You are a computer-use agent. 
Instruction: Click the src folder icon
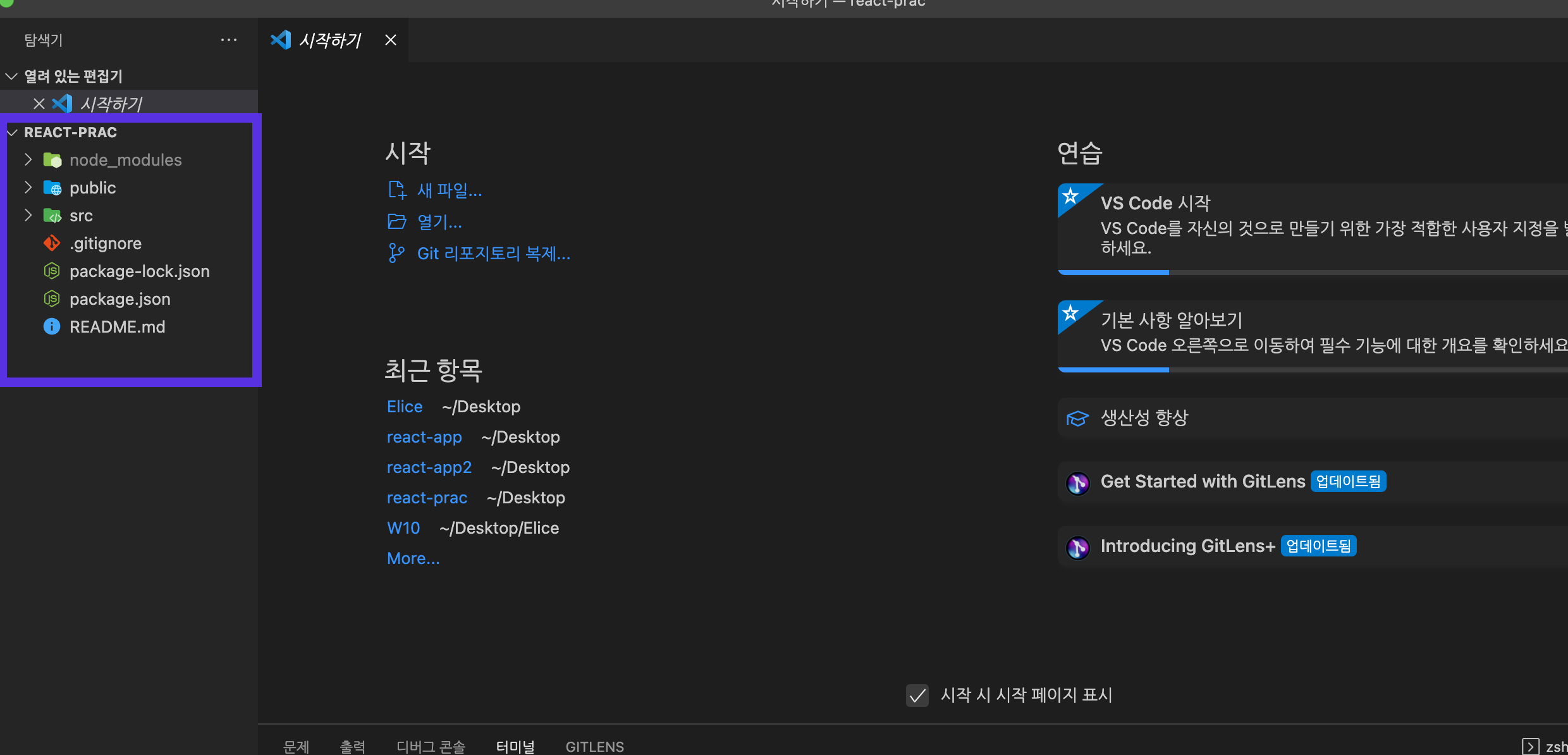coord(52,216)
